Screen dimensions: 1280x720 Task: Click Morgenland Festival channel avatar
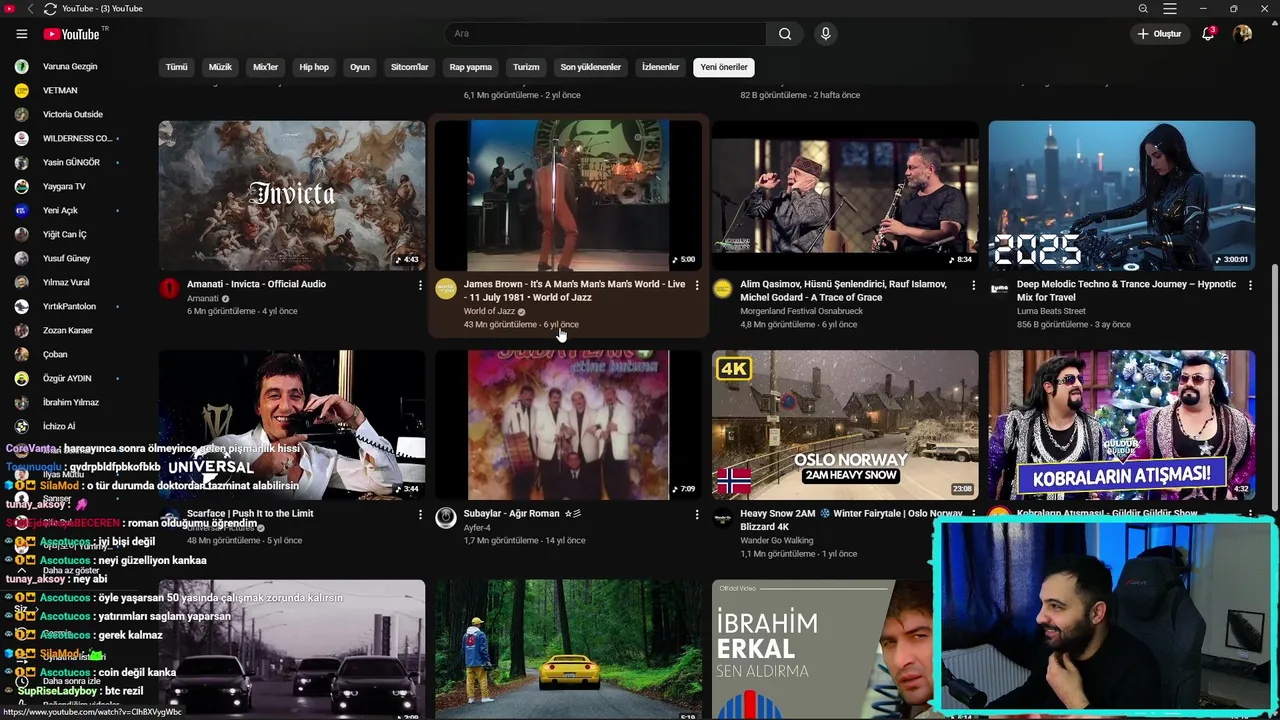[722, 289]
